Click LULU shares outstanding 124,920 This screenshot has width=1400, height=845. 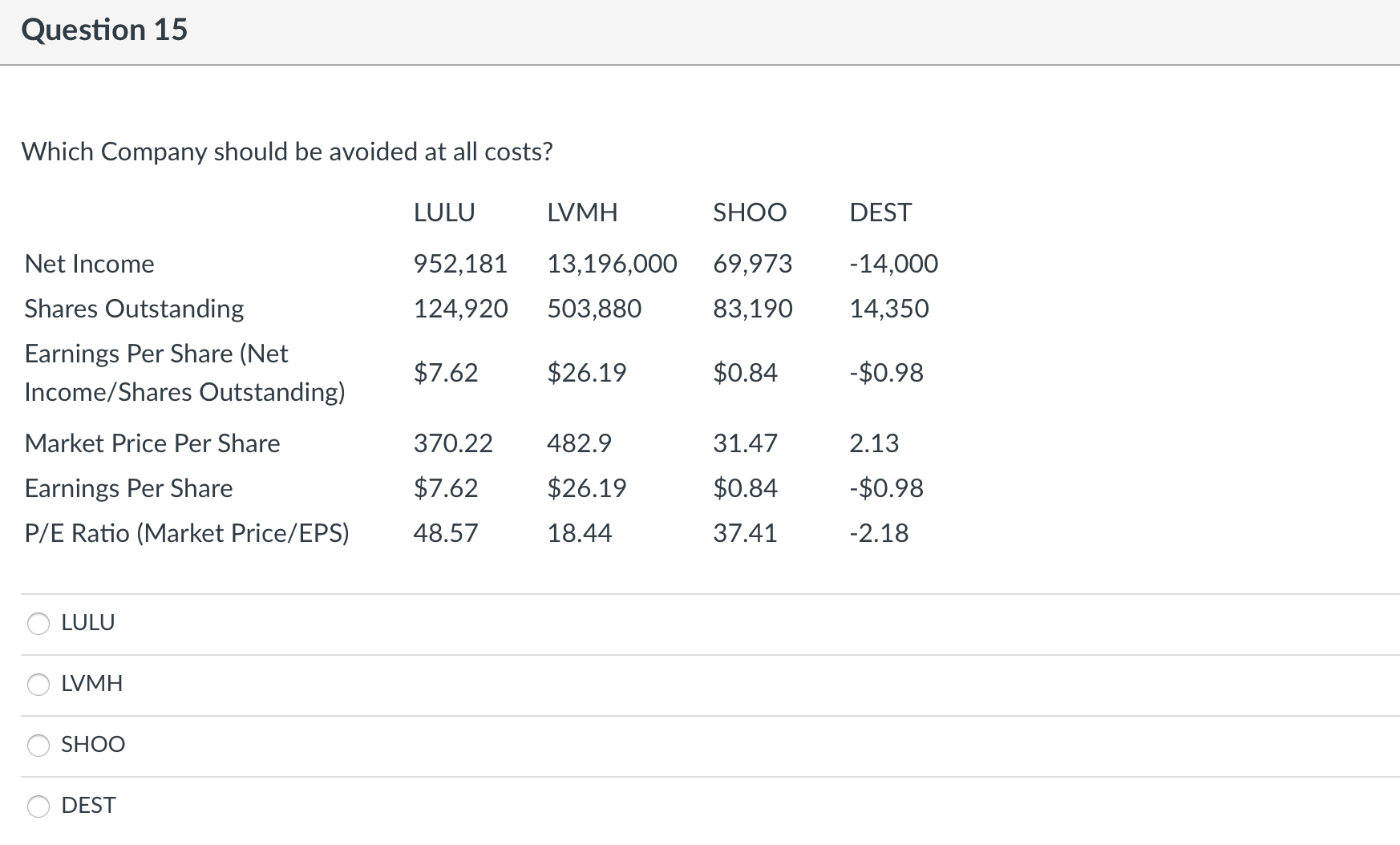pos(460,309)
